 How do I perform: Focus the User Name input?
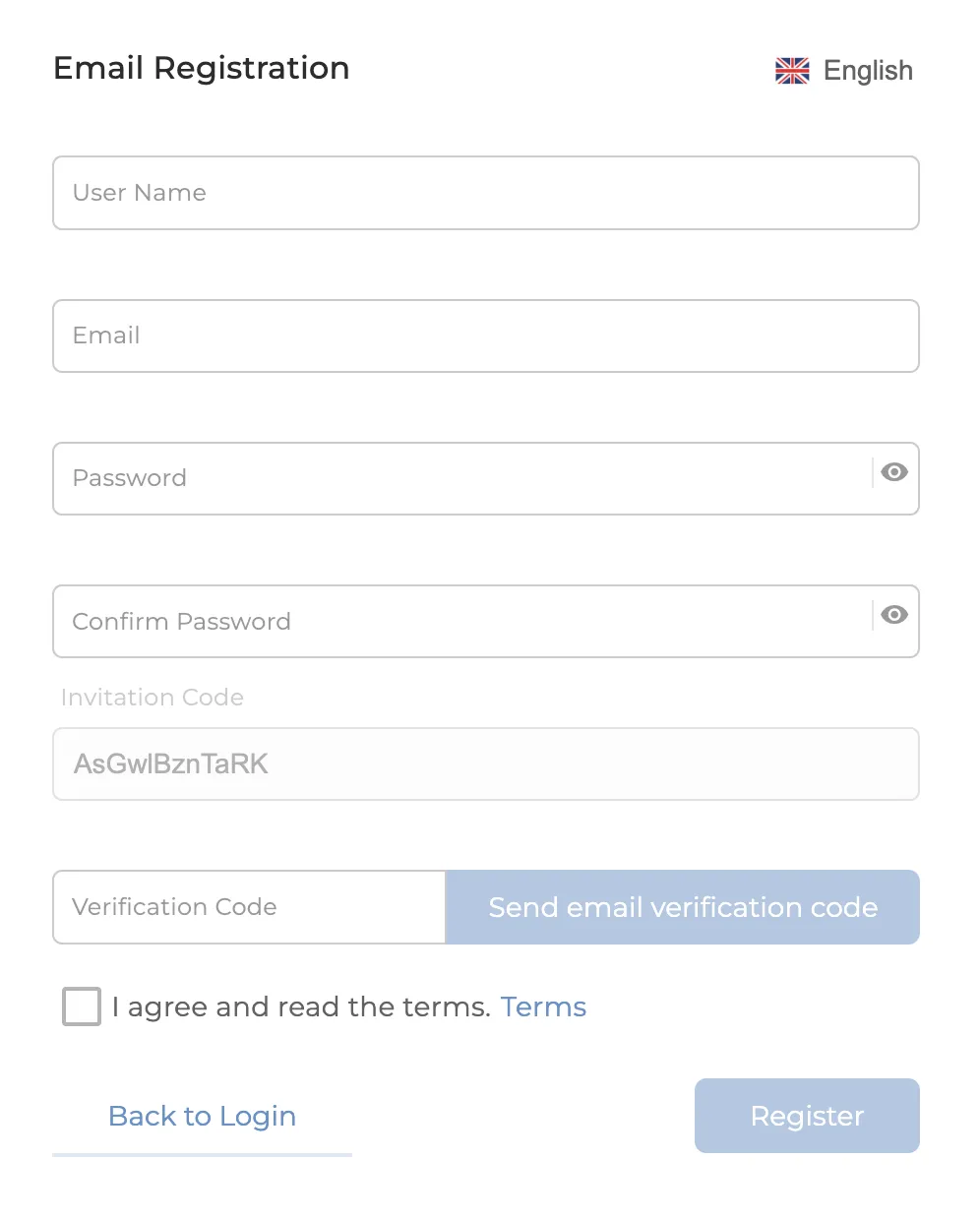(486, 193)
